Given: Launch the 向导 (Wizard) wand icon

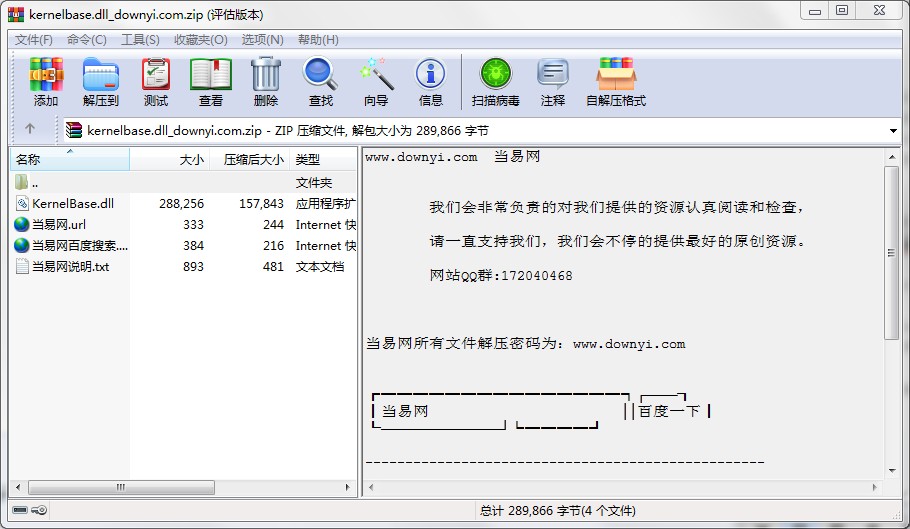Looking at the screenshot, I should pyautogui.click(x=376, y=75).
